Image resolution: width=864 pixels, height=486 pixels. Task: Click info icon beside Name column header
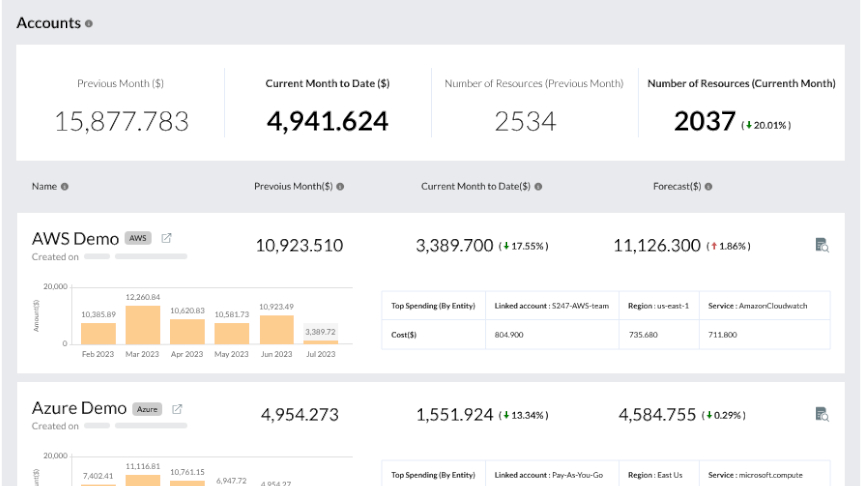click(x=64, y=187)
